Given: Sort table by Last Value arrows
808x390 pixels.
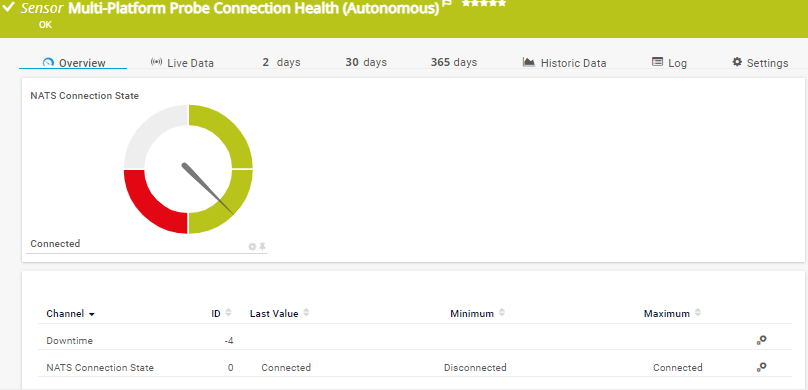Looking at the screenshot, I should point(307,313).
